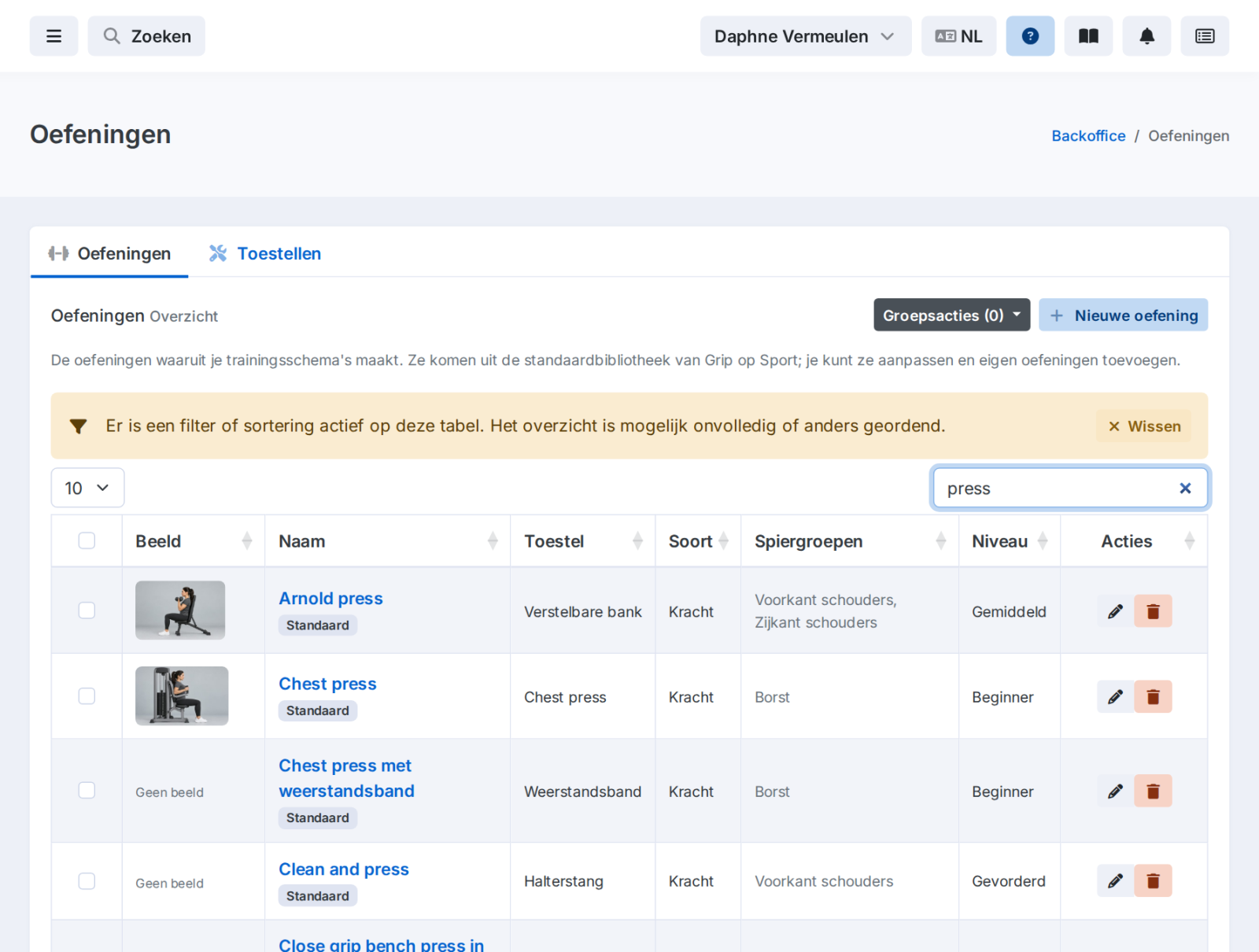Open the Chest press thumbnail image
Screen dimensions: 1259x952
coord(182,696)
